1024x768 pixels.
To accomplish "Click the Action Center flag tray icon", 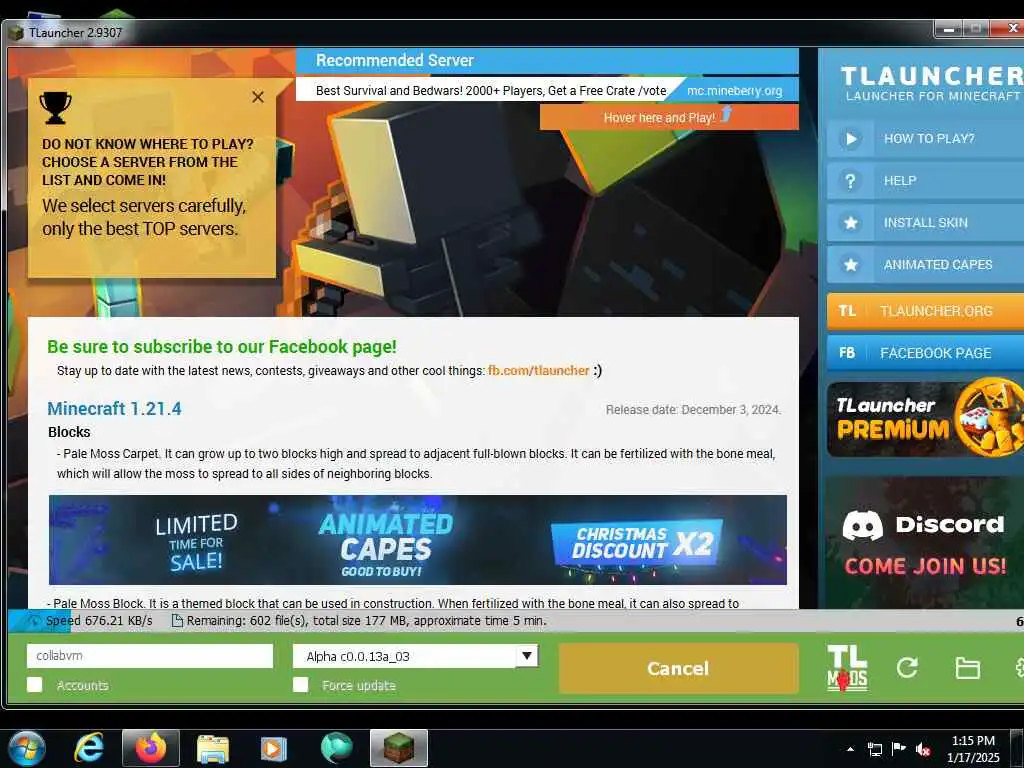I will click(899, 749).
